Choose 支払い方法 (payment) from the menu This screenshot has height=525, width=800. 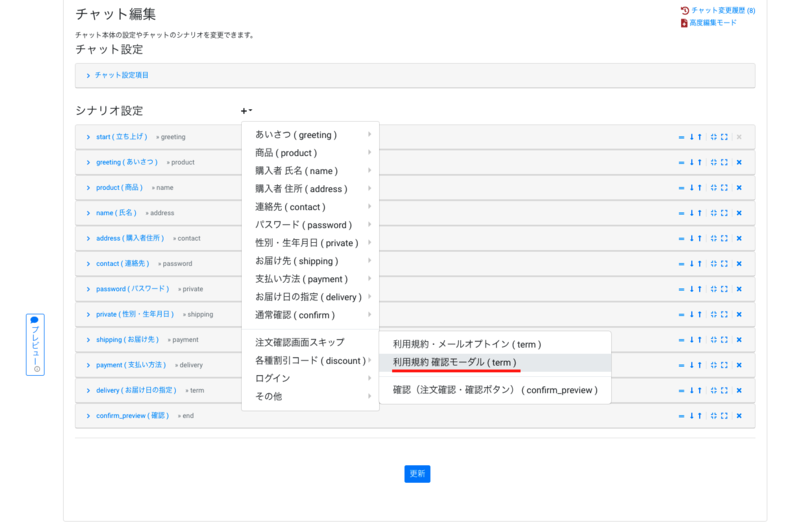[301, 279]
